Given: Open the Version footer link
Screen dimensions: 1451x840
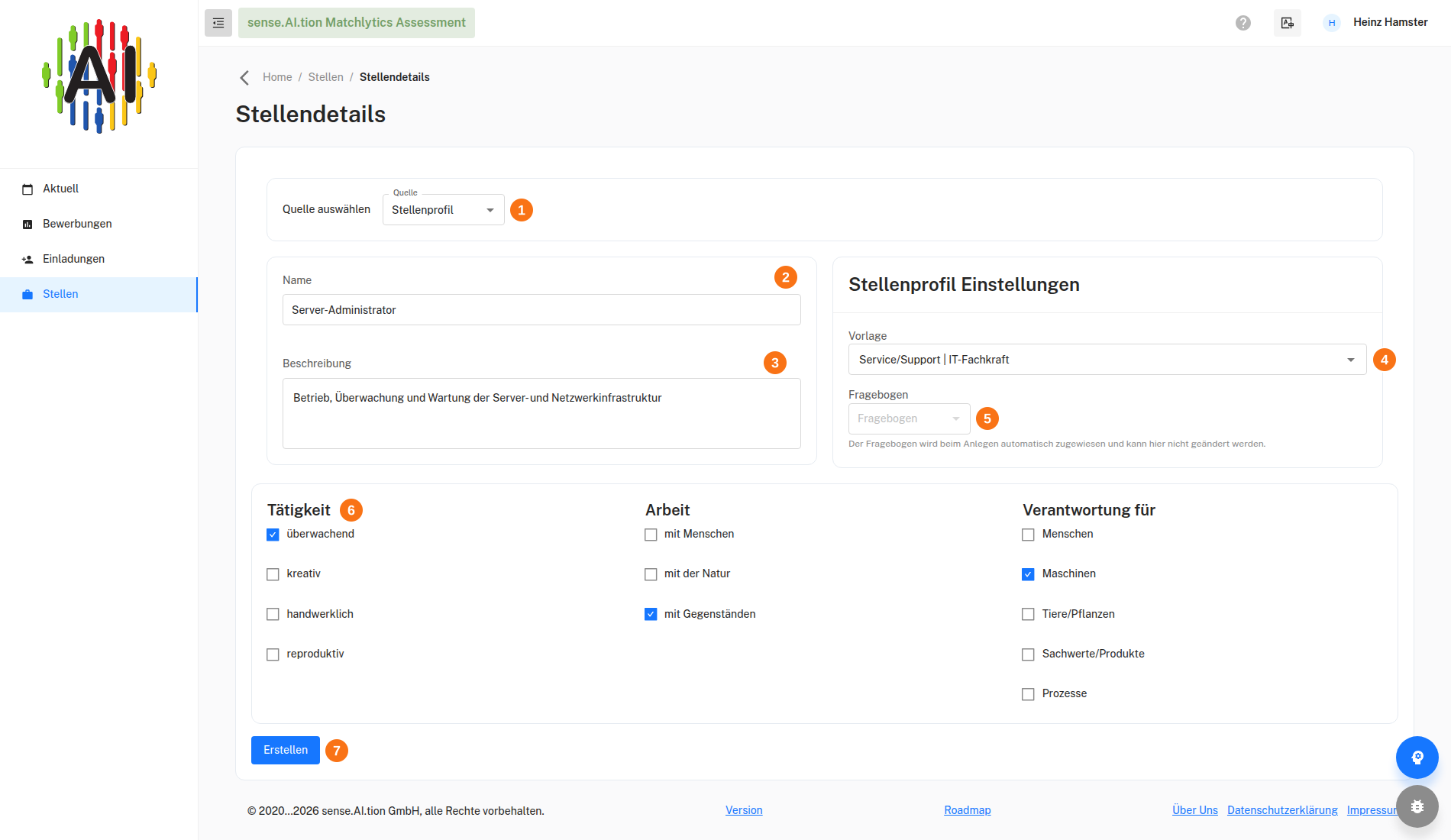Looking at the screenshot, I should (744, 810).
